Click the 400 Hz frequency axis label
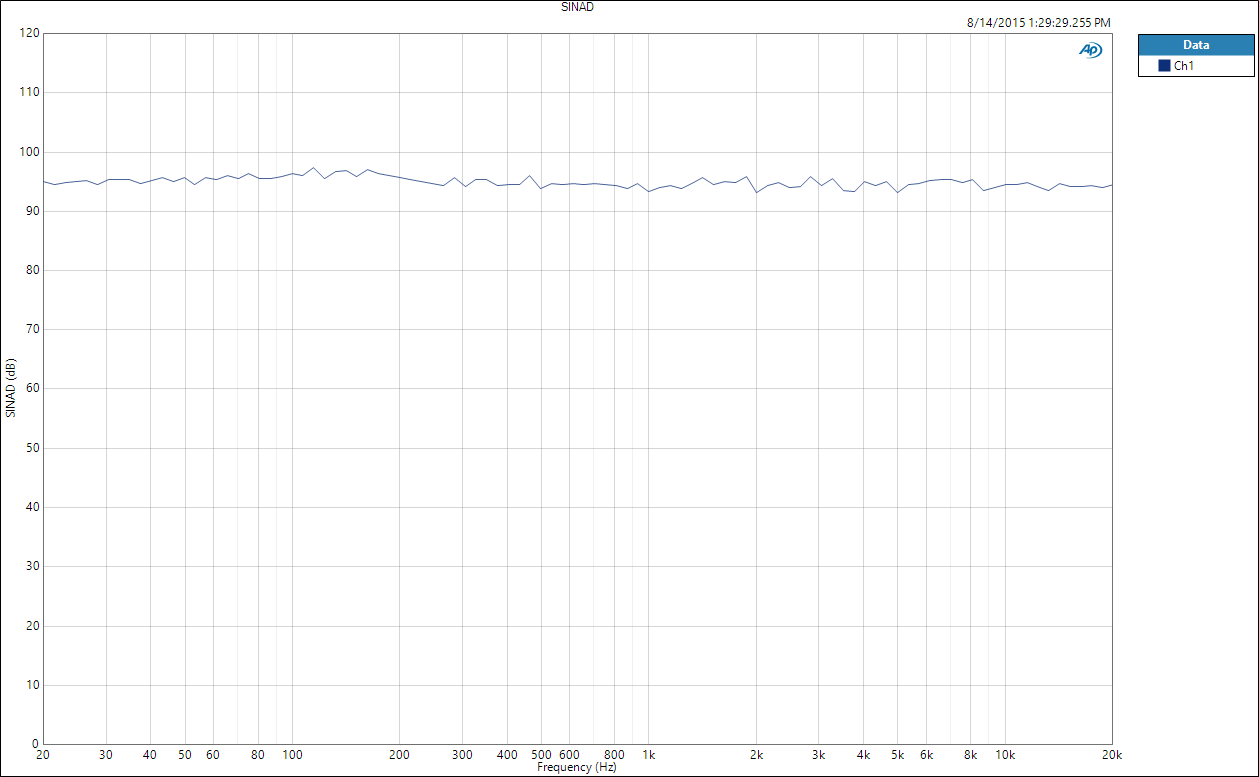The height and width of the screenshot is (777, 1259). (x=507, y=755)
